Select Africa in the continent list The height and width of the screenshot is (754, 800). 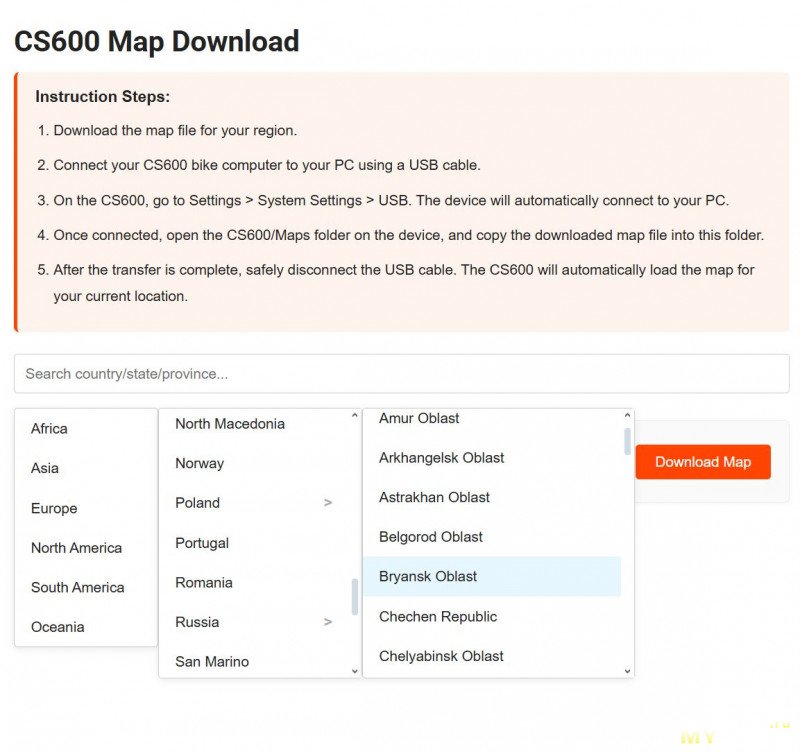[x=50, y=429]
